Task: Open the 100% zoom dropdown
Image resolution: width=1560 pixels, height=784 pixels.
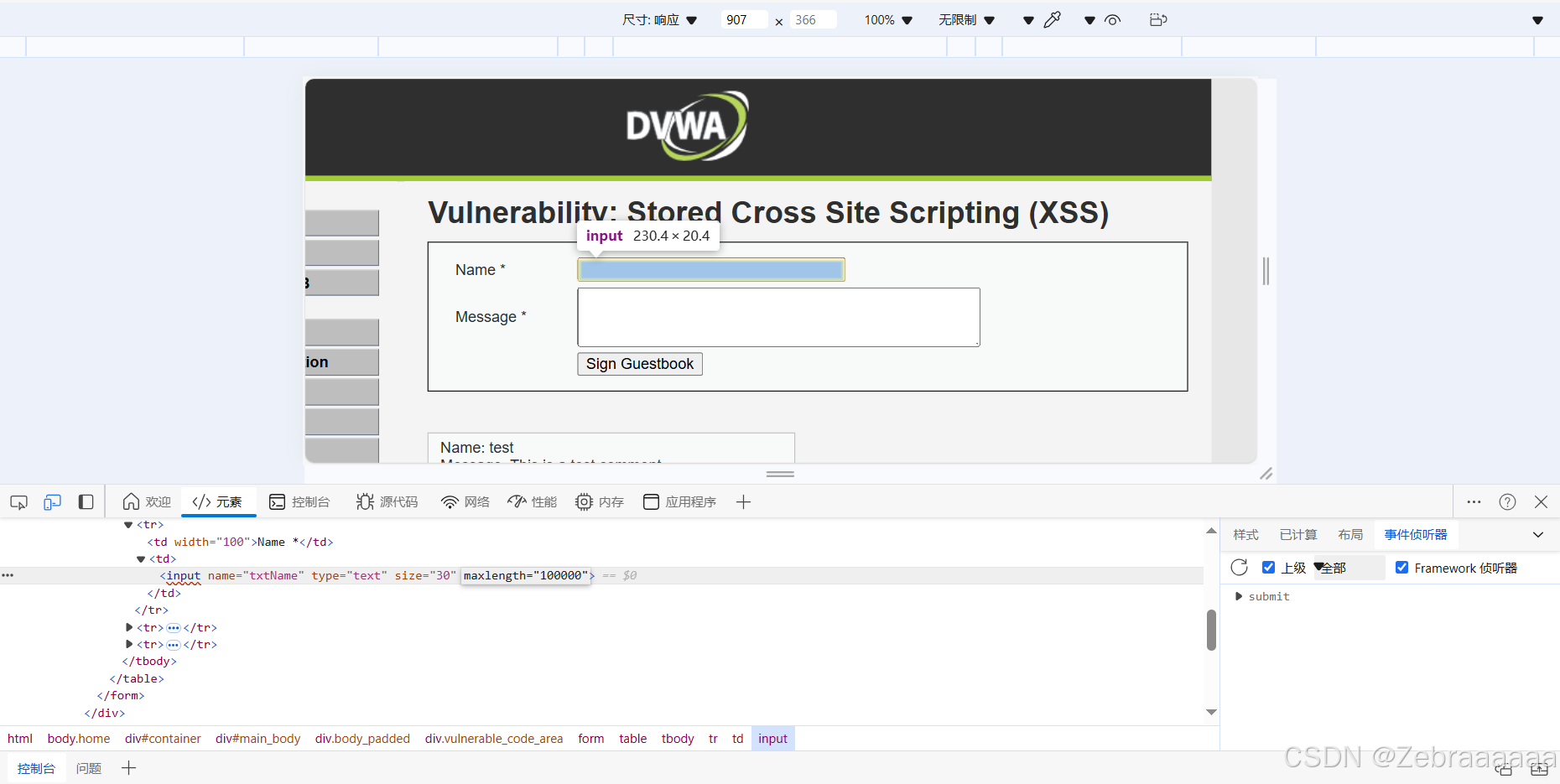Action: pos(888,19)
